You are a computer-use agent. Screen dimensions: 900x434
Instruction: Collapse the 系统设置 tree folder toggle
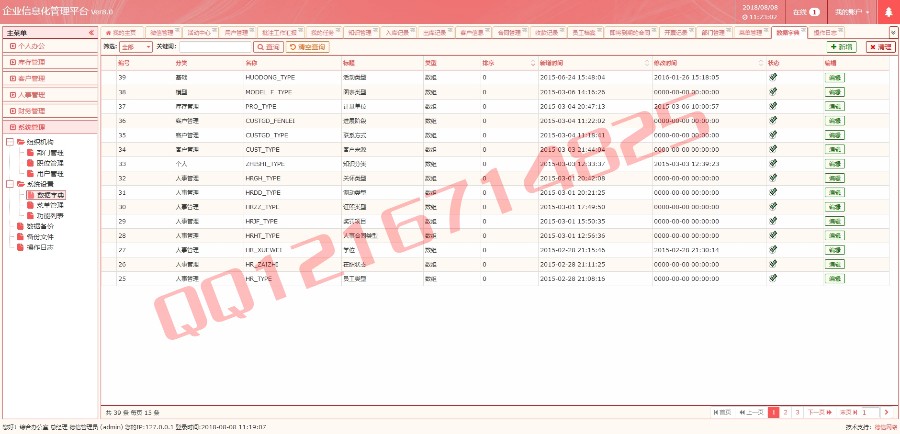(x=10, y=184)
